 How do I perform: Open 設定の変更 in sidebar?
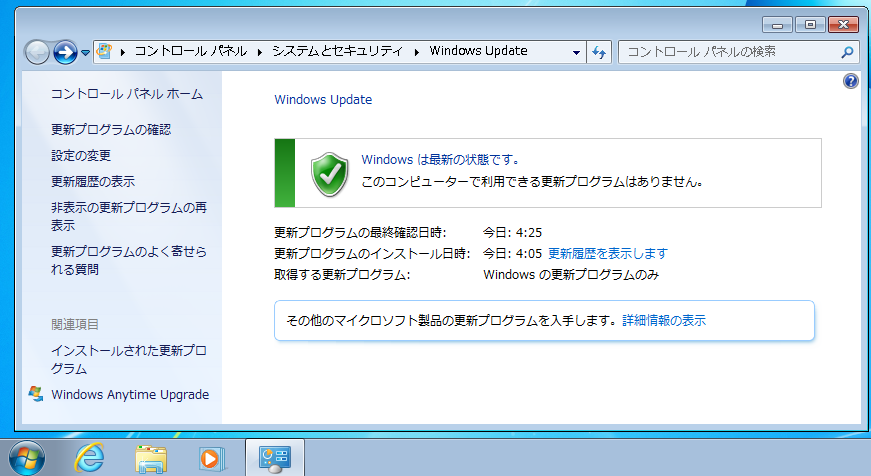coord(81,156)
